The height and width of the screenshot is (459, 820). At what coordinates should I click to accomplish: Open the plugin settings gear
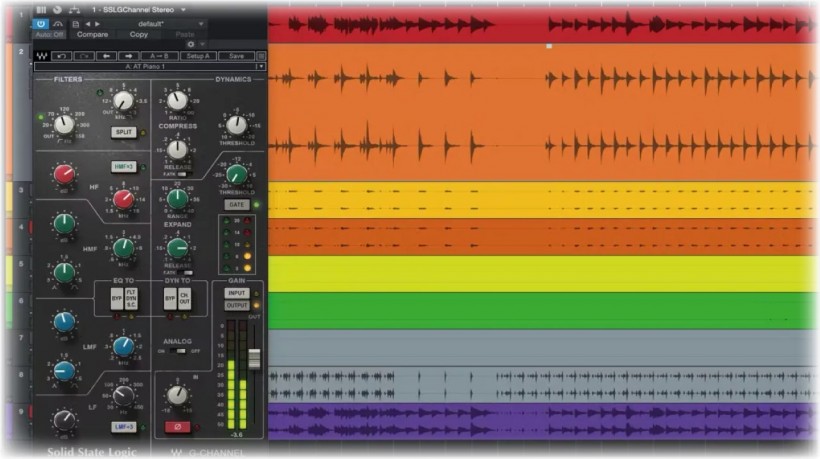point(191,44)
